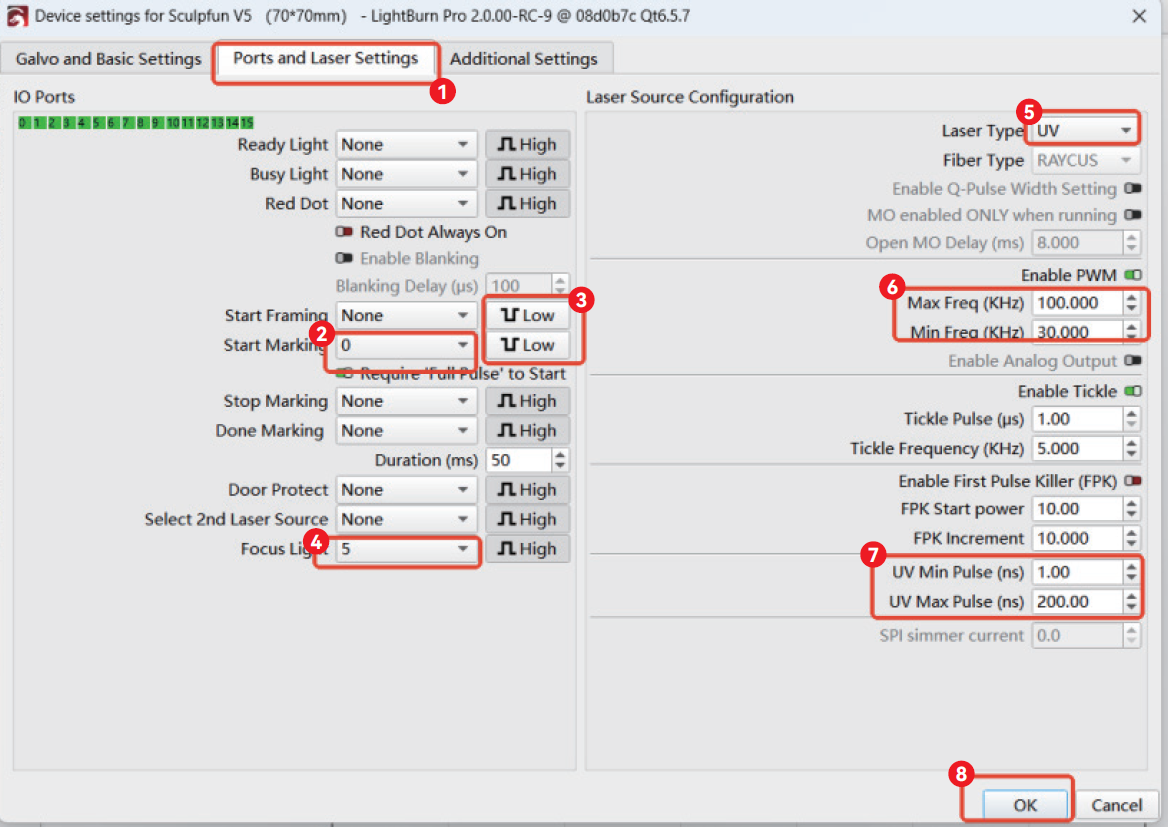Toggle Ready Light polarity High button

527,145
